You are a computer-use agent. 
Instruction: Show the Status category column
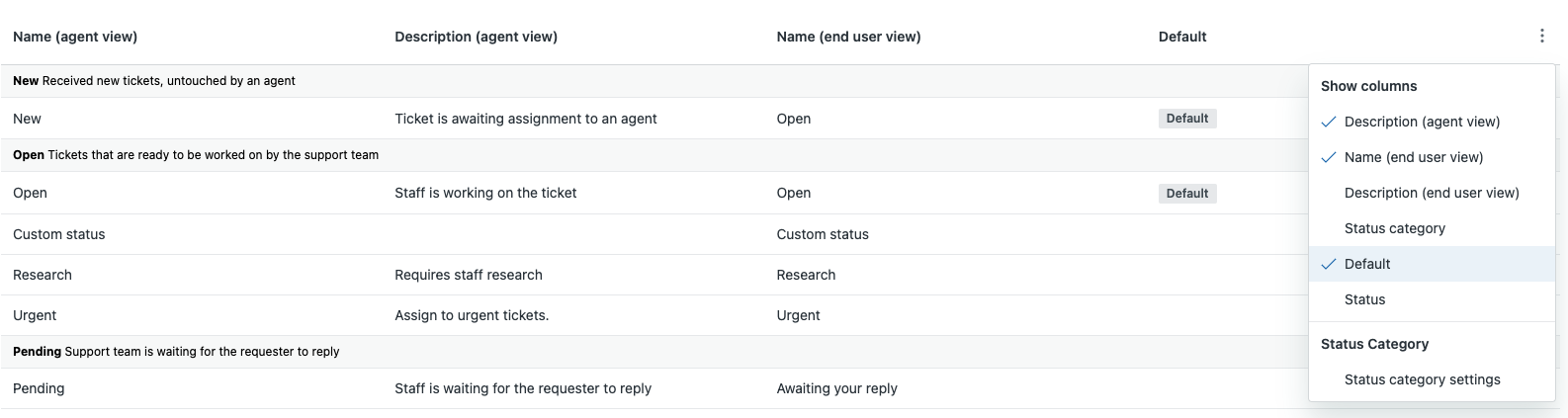coord(1394,228)
